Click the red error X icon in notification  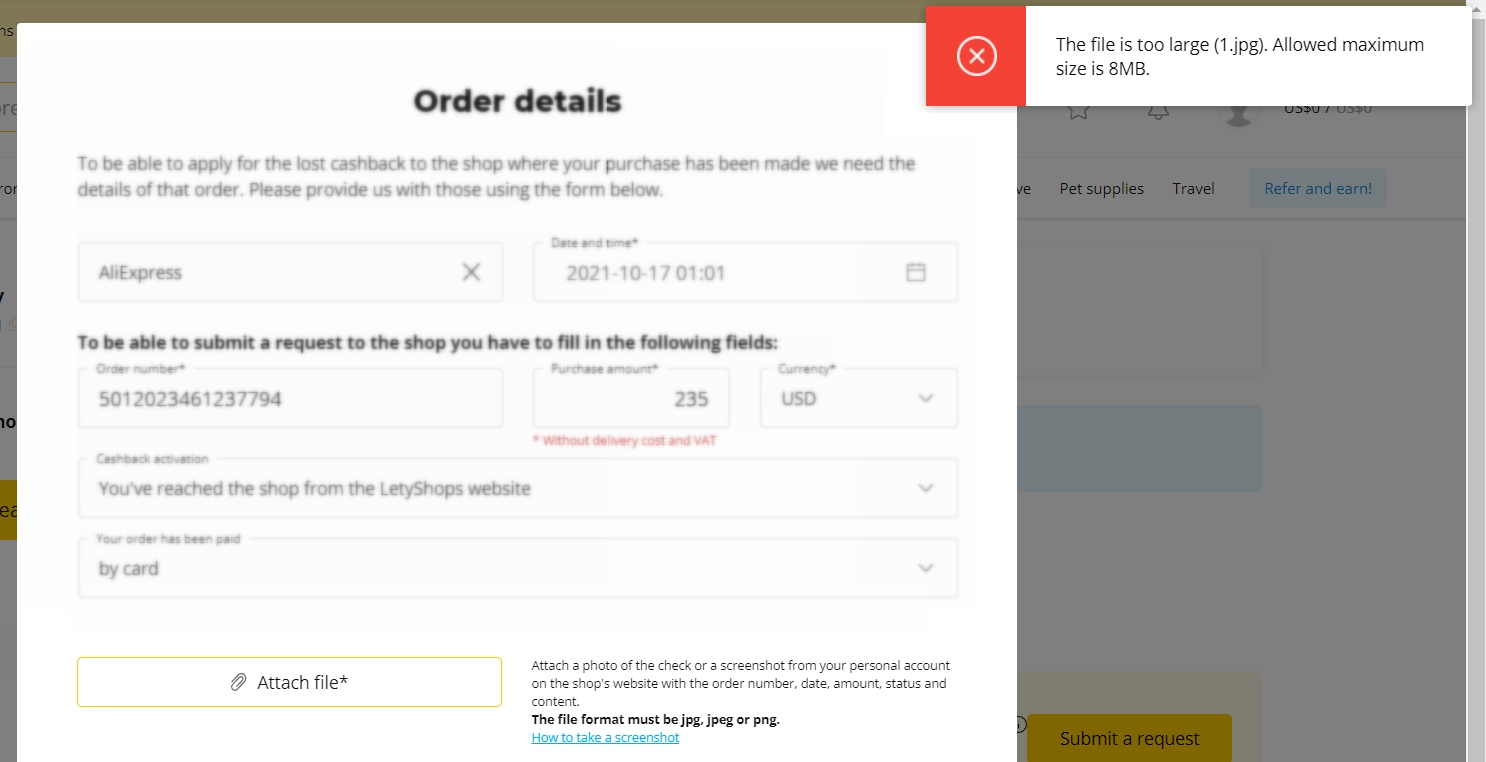pyautogui.click(x=976, y=56)
